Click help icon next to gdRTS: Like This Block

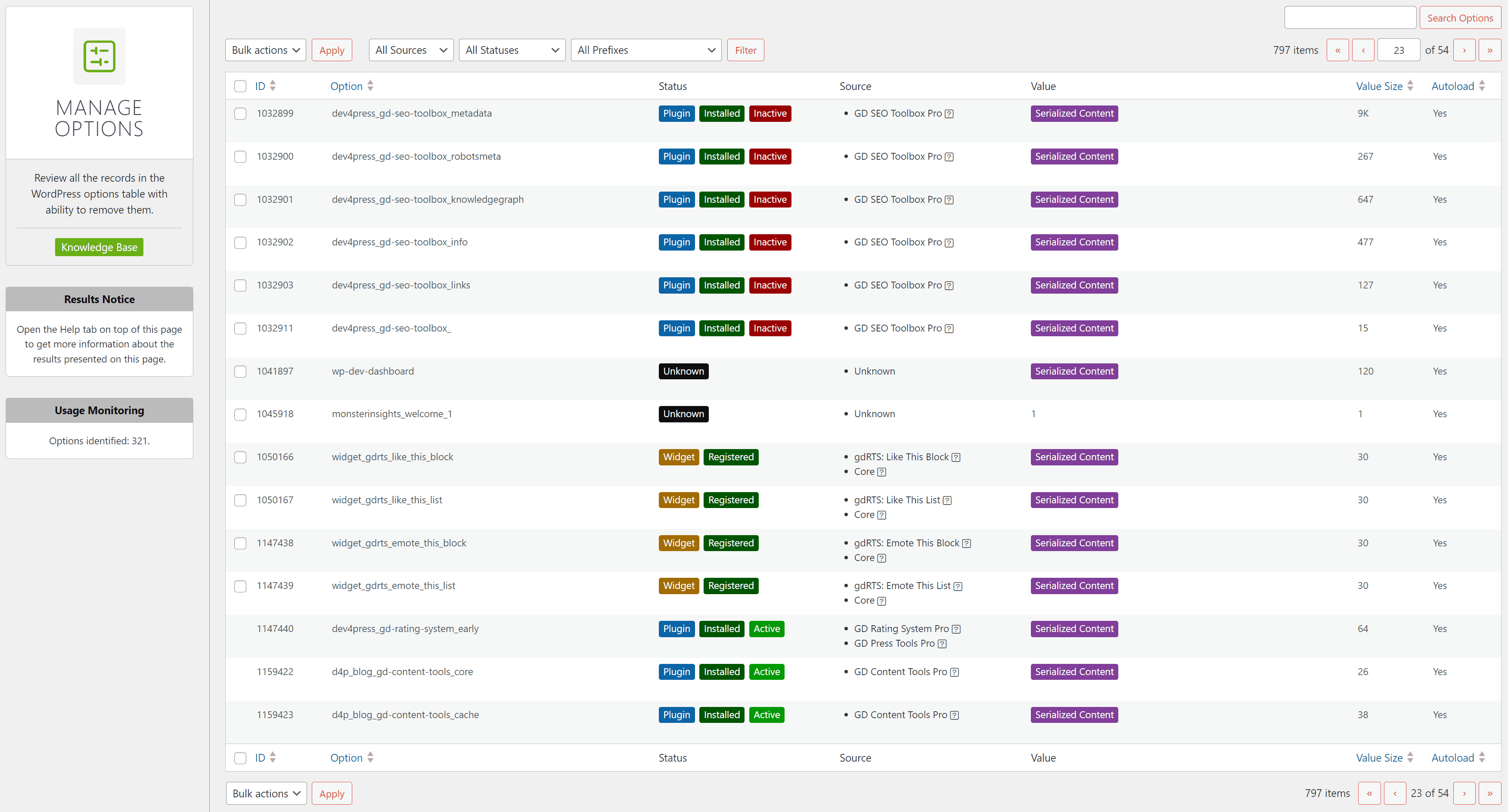pyautogui.click(x=956, y=458)
